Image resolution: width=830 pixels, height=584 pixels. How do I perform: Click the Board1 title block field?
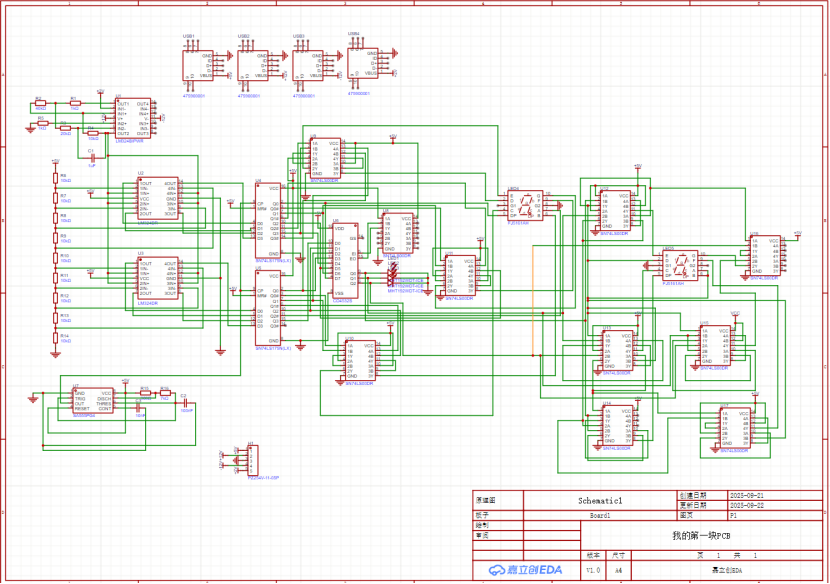click(600, 515)
